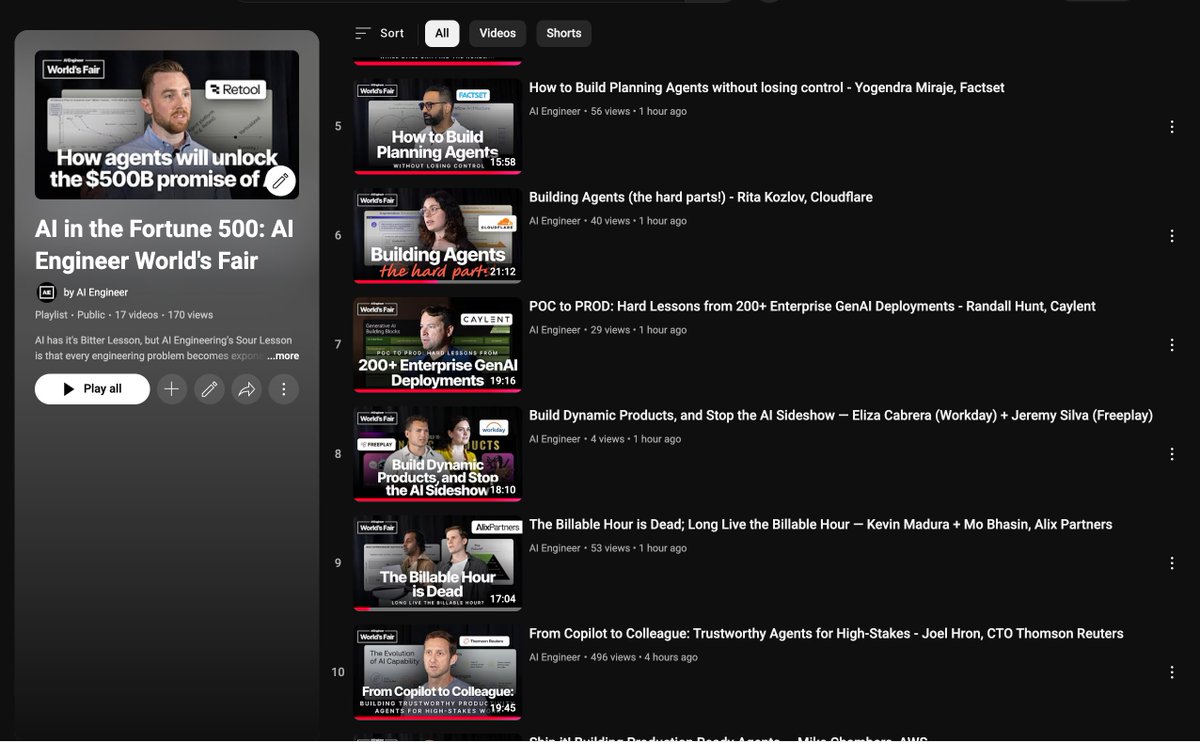Open the Sort menu icon
This screenshot has height=742, width=1200.
[363, 33]
